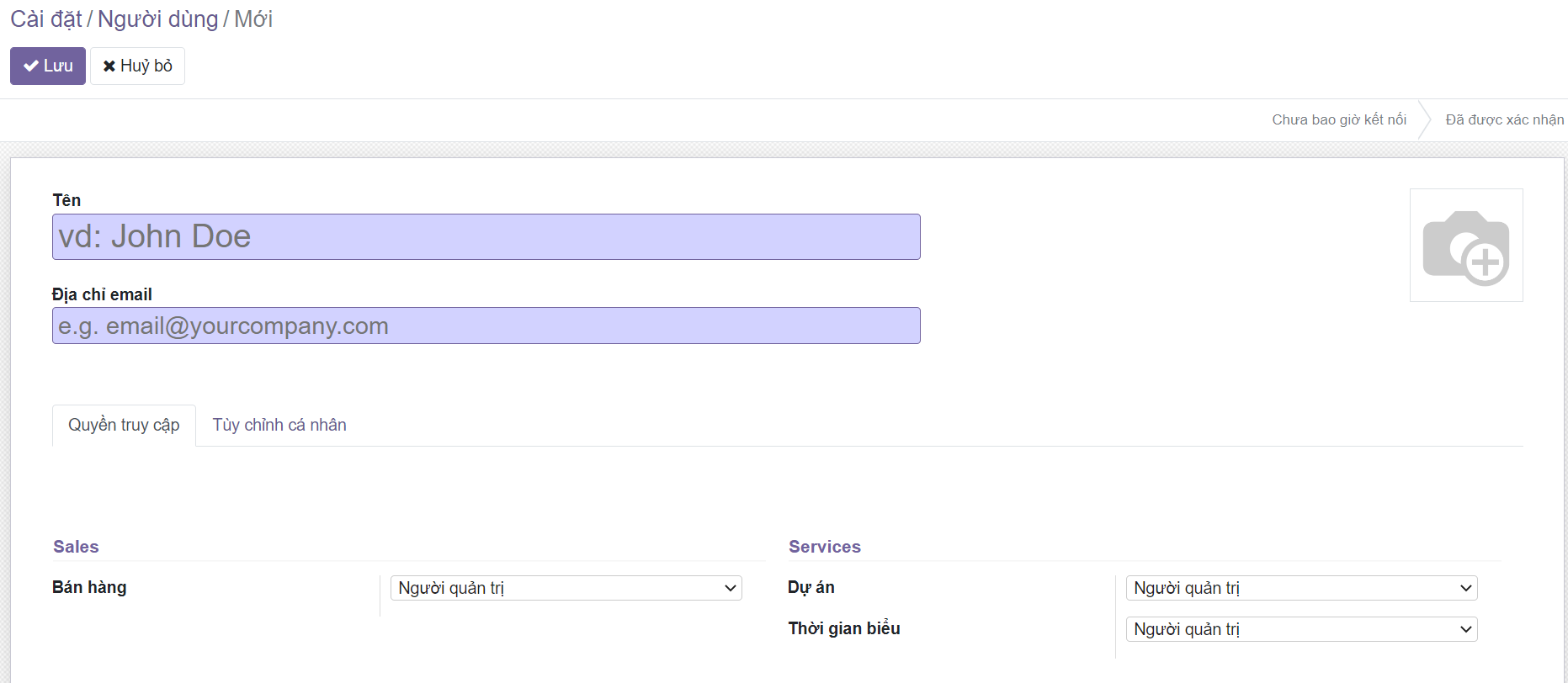Image resolution: width=1568 pixels, height=683 pixels.
Task: Click the Địa chỉ email label
Action: [x=102, y=294]
